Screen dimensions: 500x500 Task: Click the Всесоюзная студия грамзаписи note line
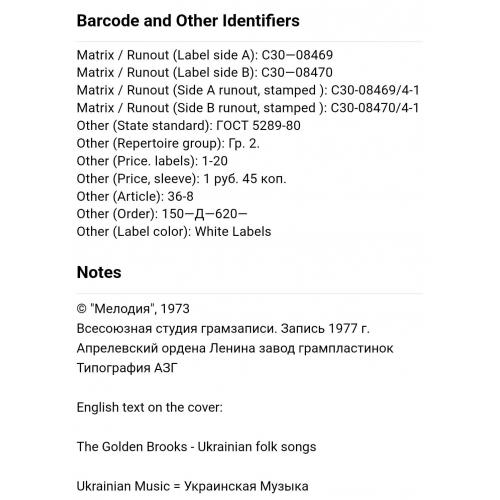(x=223, y=328)
